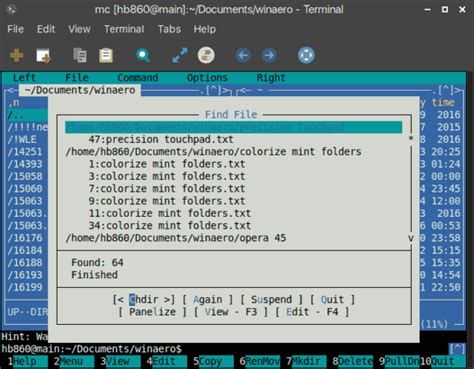The height and width of the screenshot is (369, 474).
Task: Open the mc Right panel menu
Action: pyautogui.click(x=271, y=78)
